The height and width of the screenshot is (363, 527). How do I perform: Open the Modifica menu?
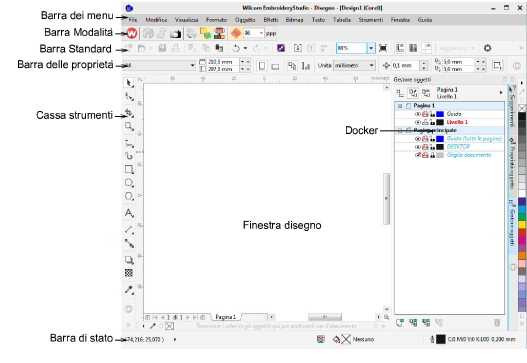[156, 20]
